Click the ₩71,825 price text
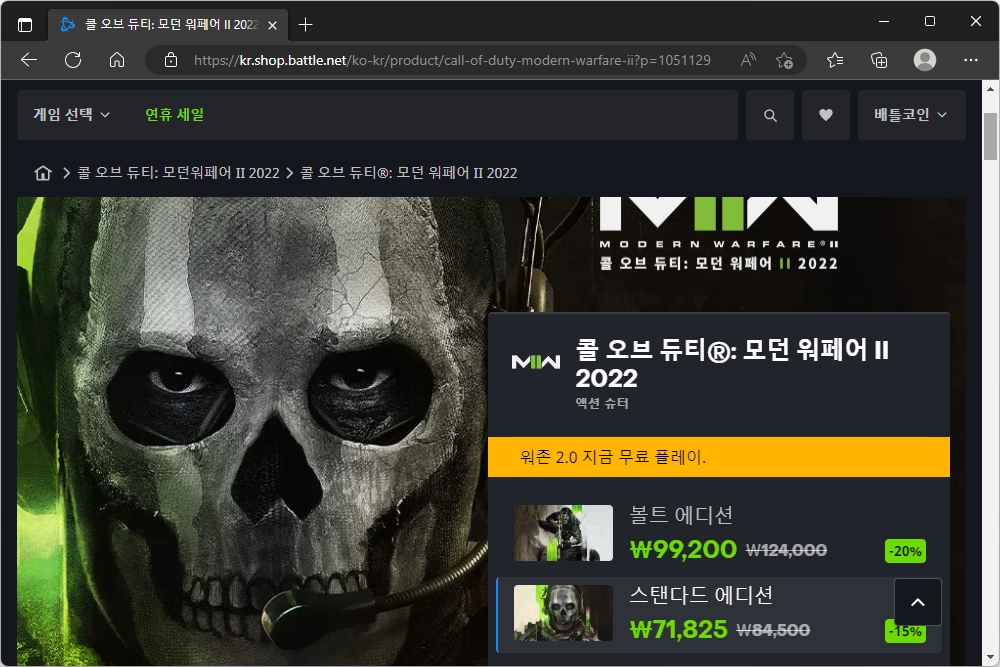This screenshot has height=667, width=1000. tap(679, 629)
